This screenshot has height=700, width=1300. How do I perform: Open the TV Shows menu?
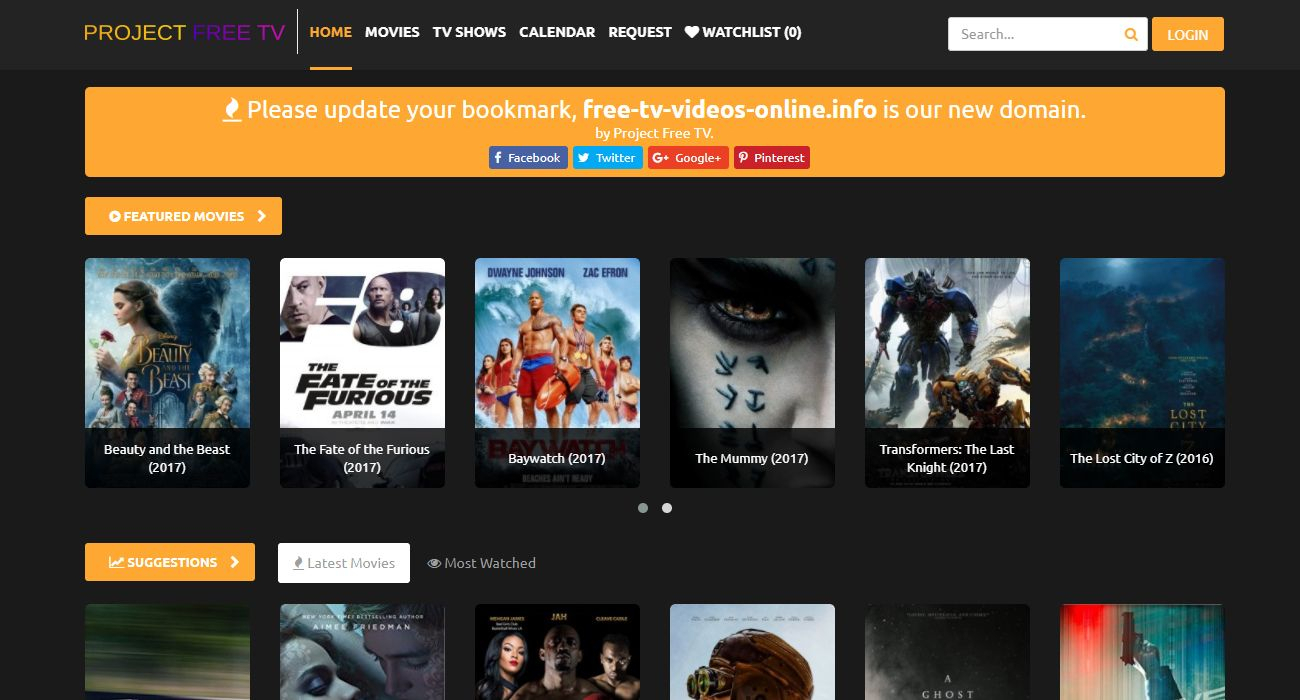[x=469, y=32]
